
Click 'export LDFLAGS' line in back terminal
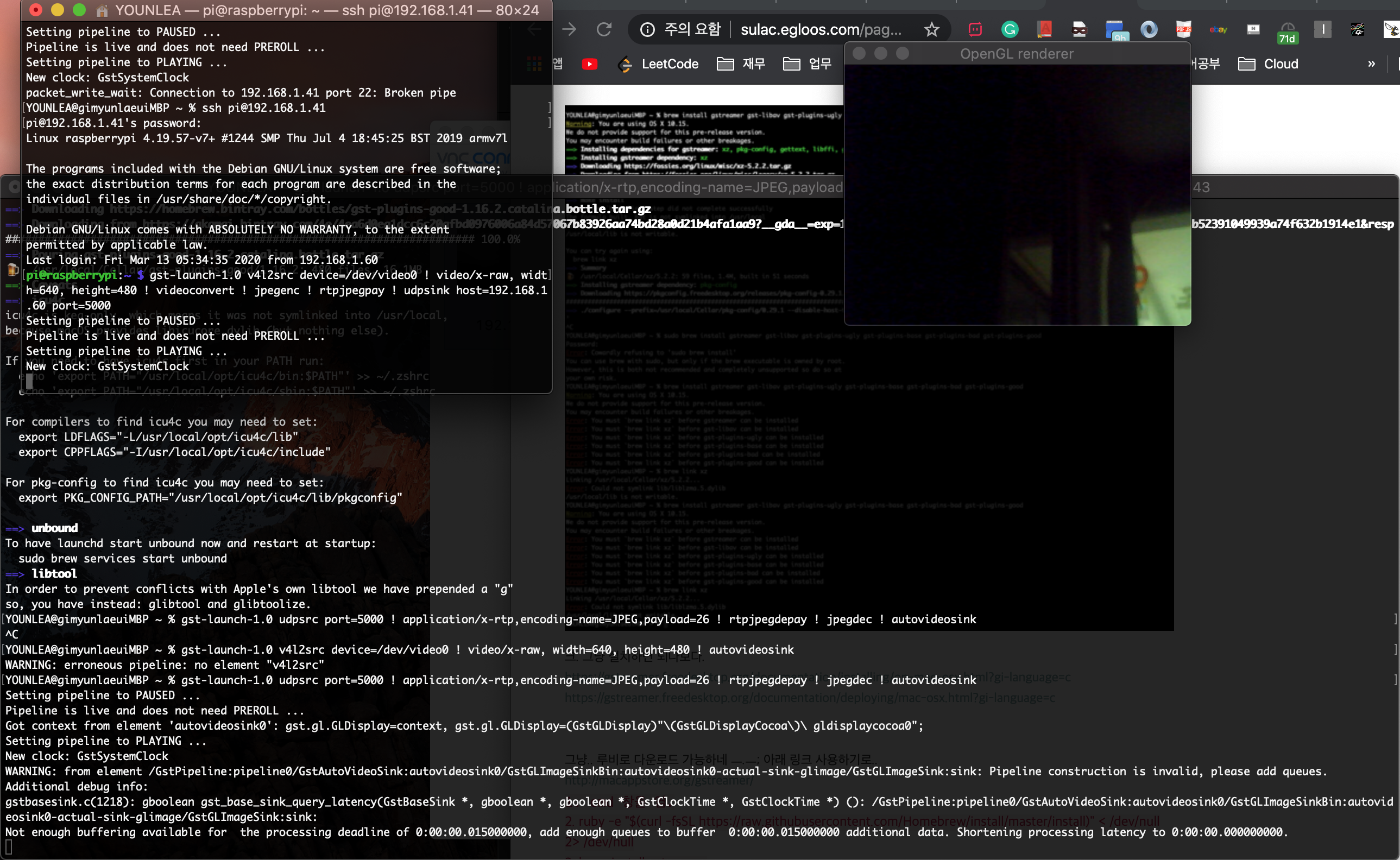click(x=158, y=437)
